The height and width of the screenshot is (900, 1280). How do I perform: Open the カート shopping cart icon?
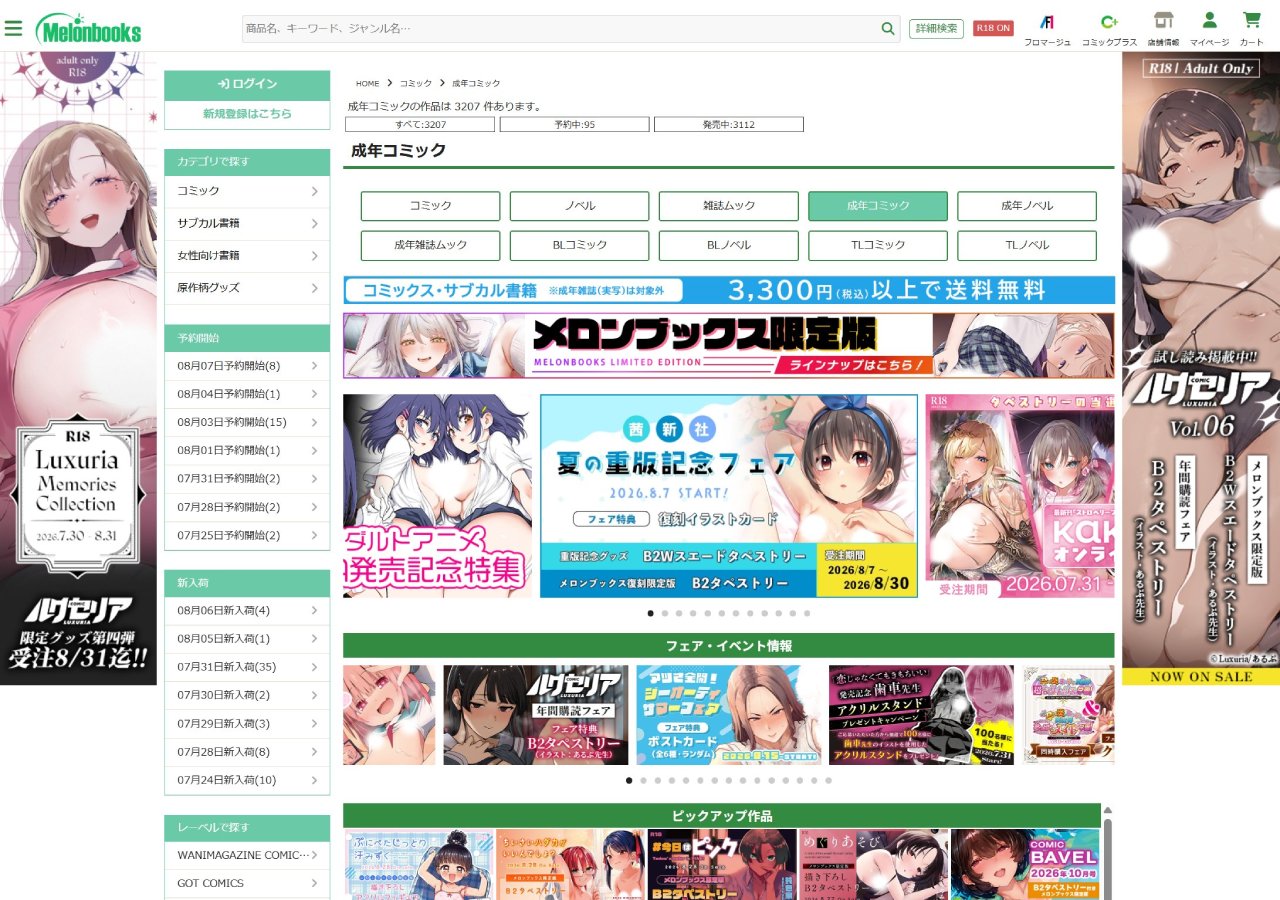1251,29
